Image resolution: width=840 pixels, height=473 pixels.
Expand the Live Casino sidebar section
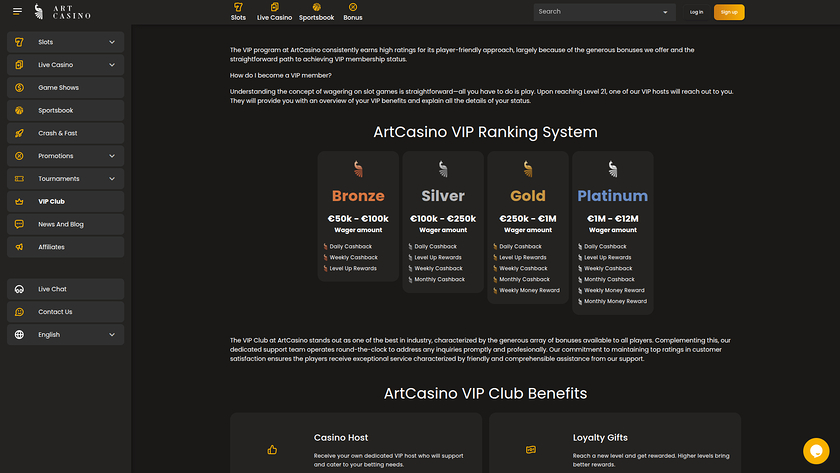click(x=112, y=65)
